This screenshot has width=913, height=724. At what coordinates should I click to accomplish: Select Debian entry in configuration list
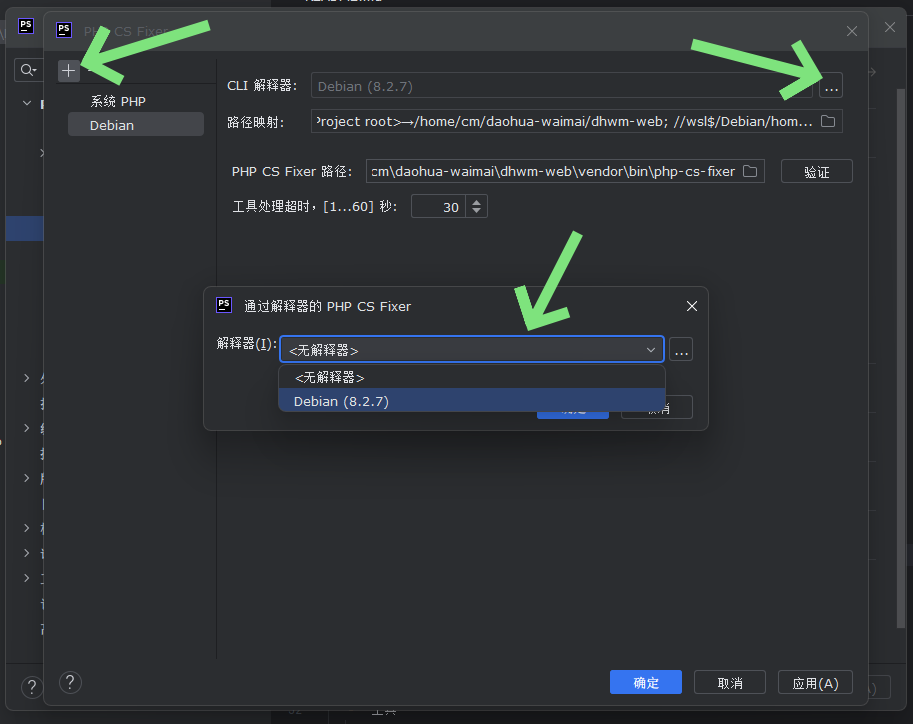tap(136, 125)
